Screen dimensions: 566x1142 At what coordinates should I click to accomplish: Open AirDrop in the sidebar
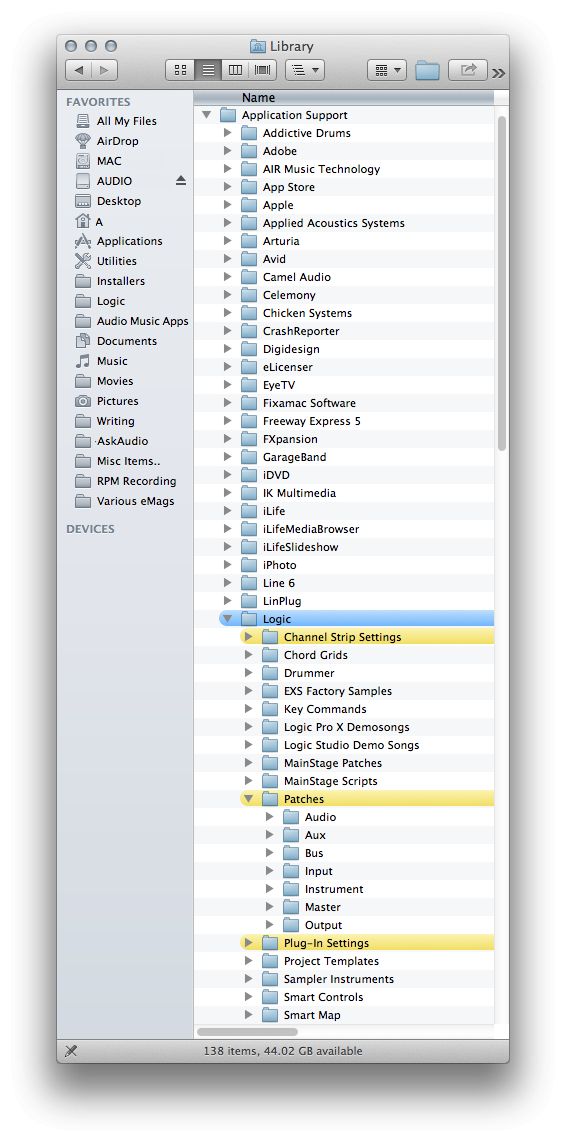[117, 141]
